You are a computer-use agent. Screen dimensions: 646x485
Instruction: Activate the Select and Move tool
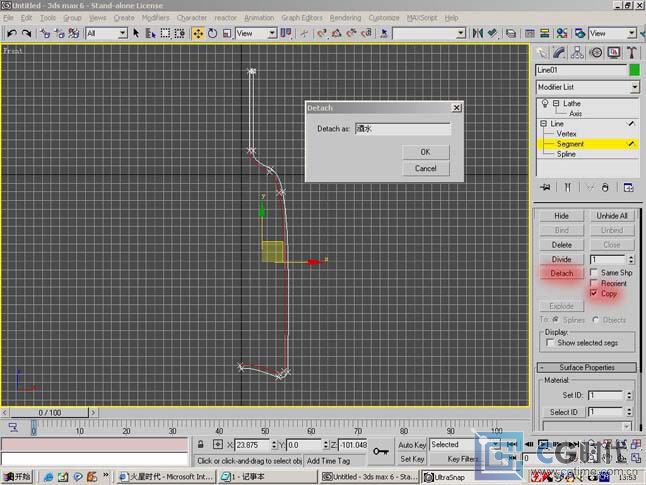point(198,33)
